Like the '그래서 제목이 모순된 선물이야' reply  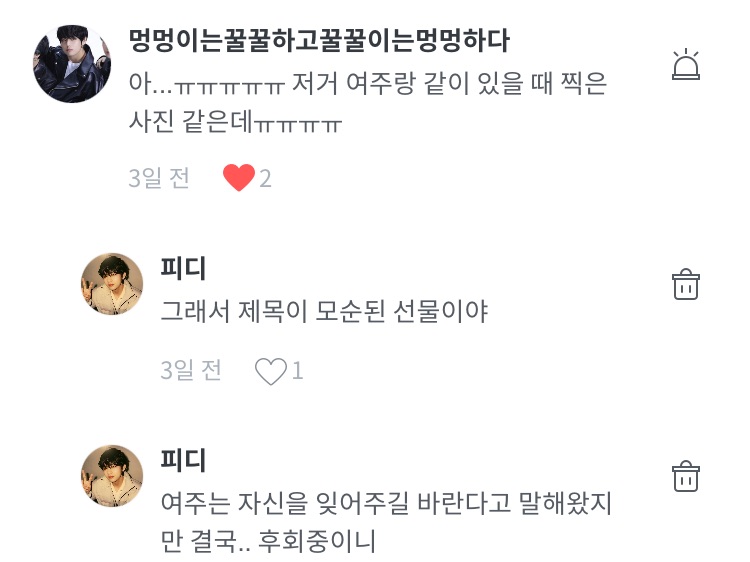pyautogui.click(x=270, y=372)
